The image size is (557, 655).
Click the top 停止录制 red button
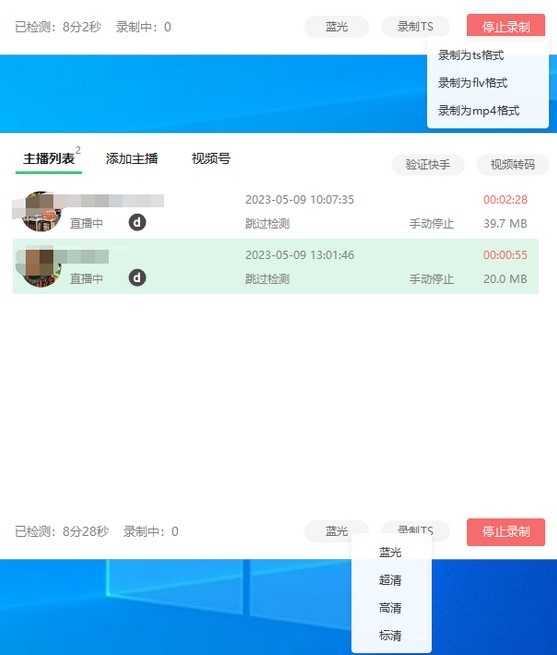(506, 26)
